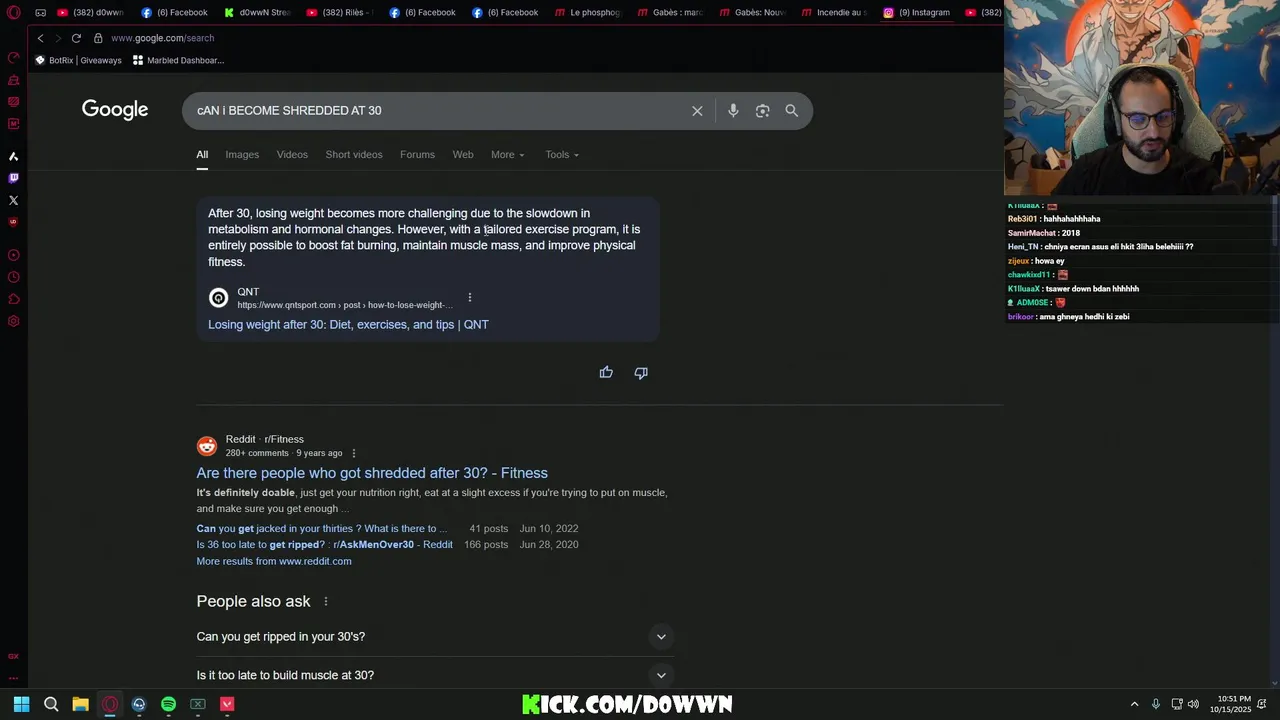1280x720 pixels.
Task: Open People also ask three-dot options
Action: pyautogui.click(x=325, y=601)
